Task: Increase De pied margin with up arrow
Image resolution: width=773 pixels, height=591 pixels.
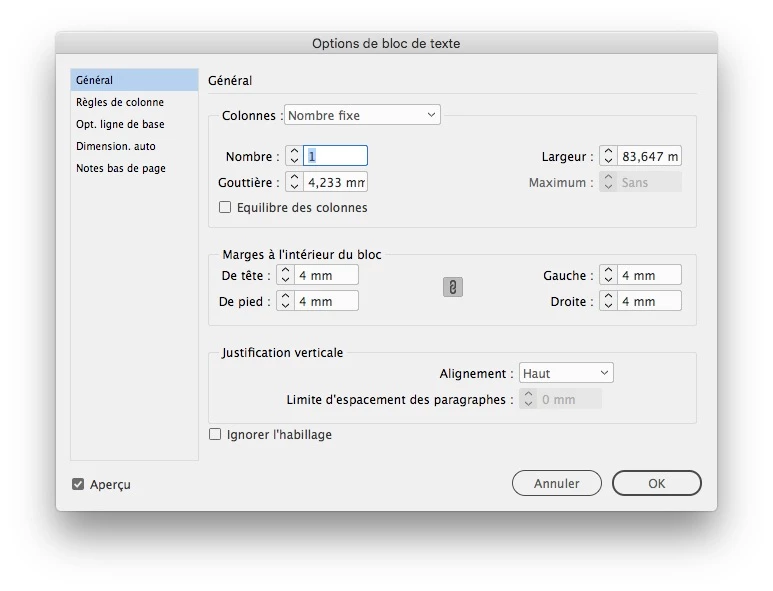Action: pos(285,296)
